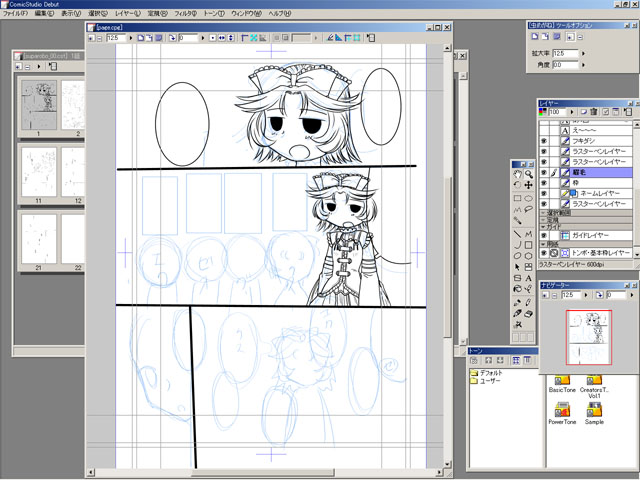Open zoom dropdown arrow in page window toolbar

(131, 38)
